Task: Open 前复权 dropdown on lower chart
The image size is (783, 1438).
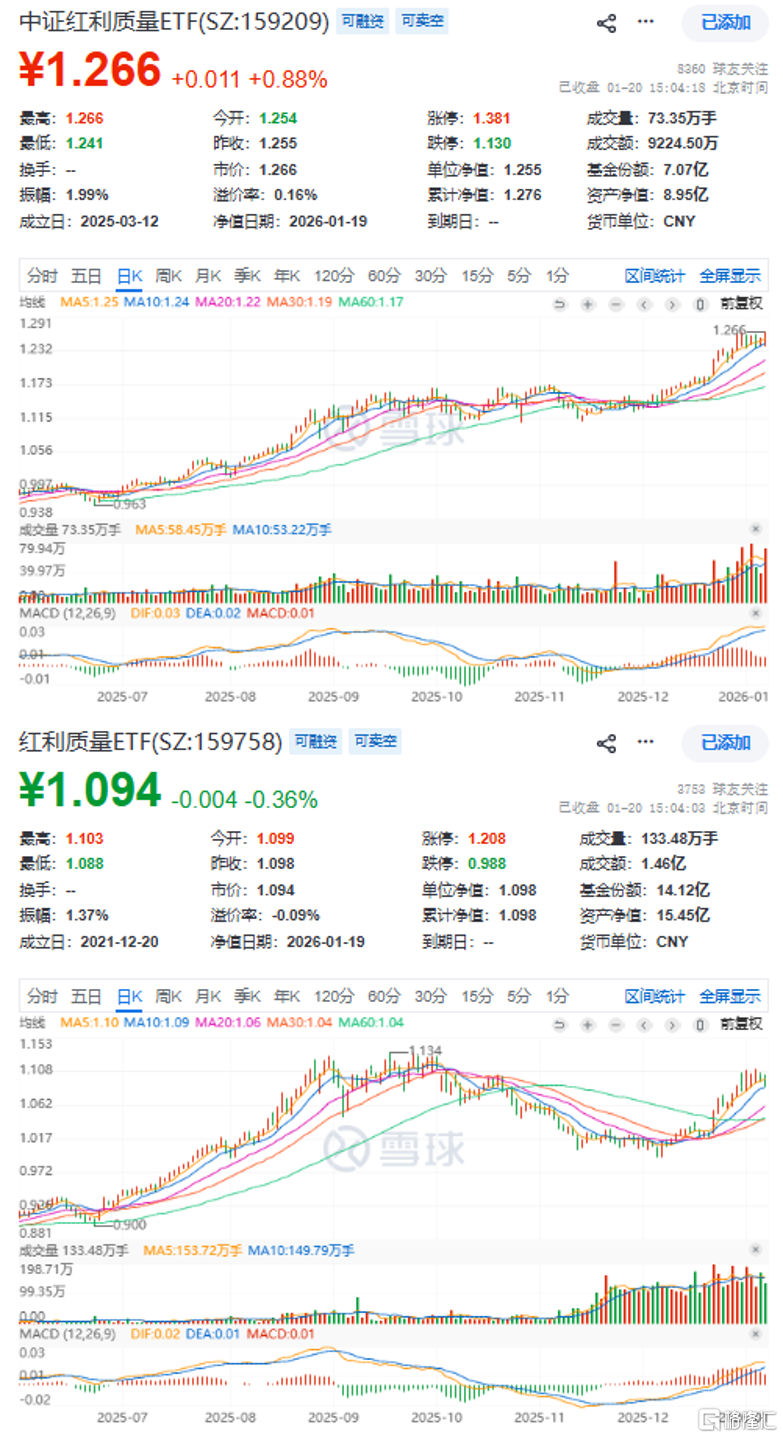Action: click(742, 1024)
